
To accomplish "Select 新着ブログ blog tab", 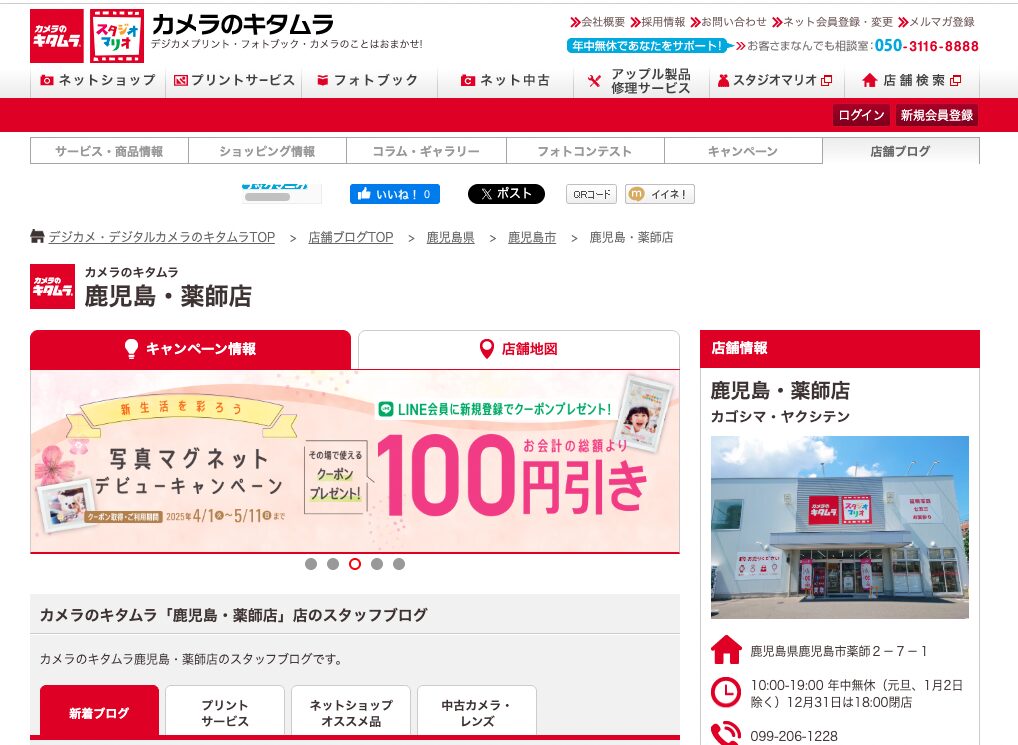I will point(99,713).
